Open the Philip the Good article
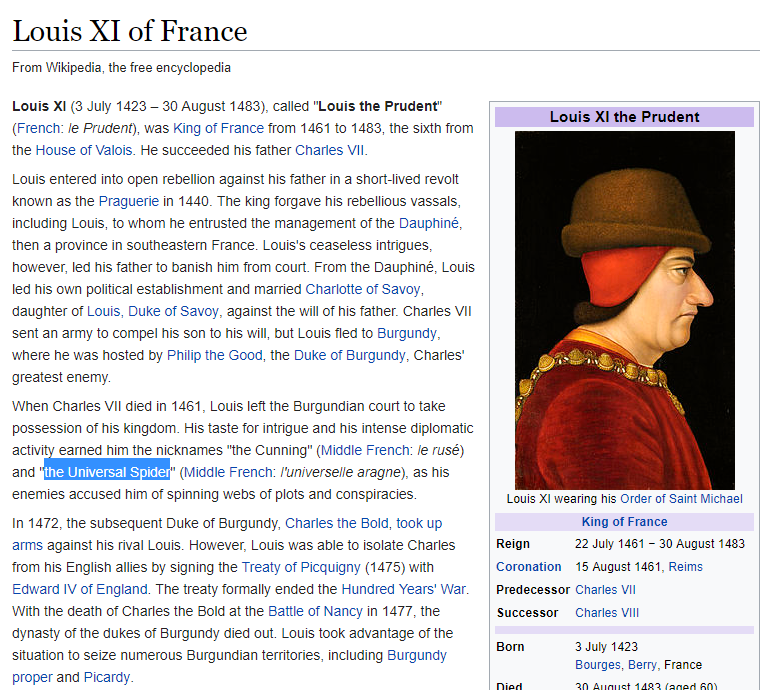 tap(215, 356)
